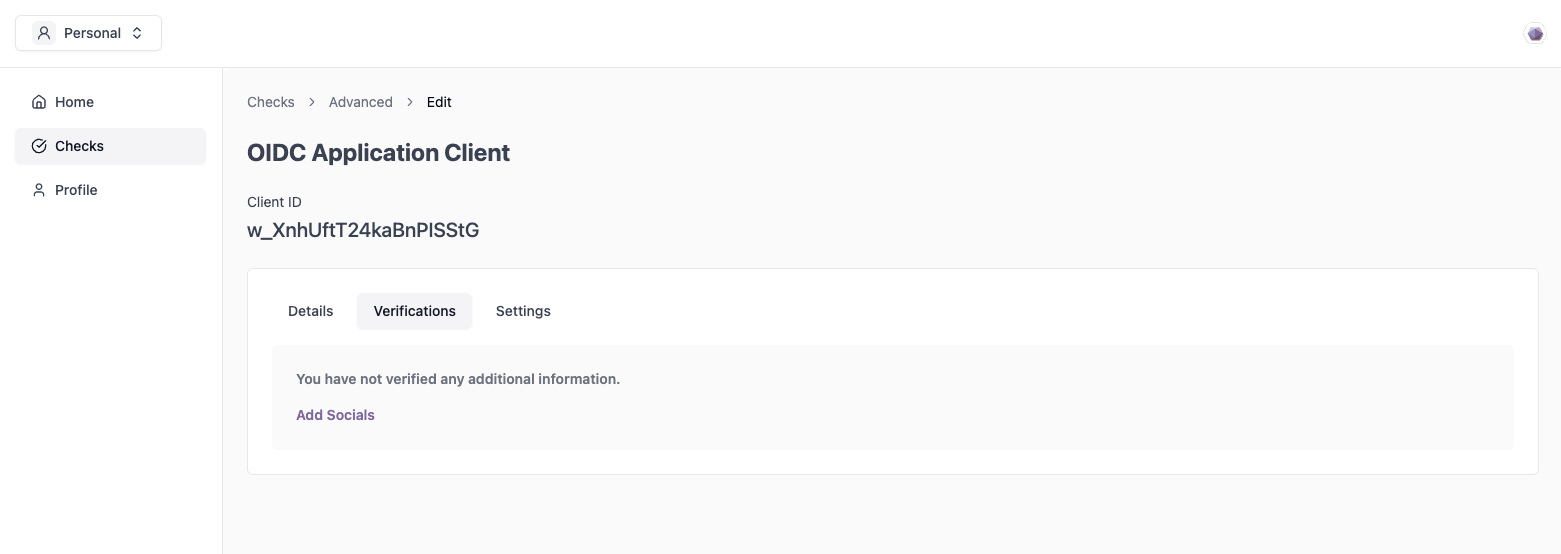Open the Settings tab

pos(523,311)
